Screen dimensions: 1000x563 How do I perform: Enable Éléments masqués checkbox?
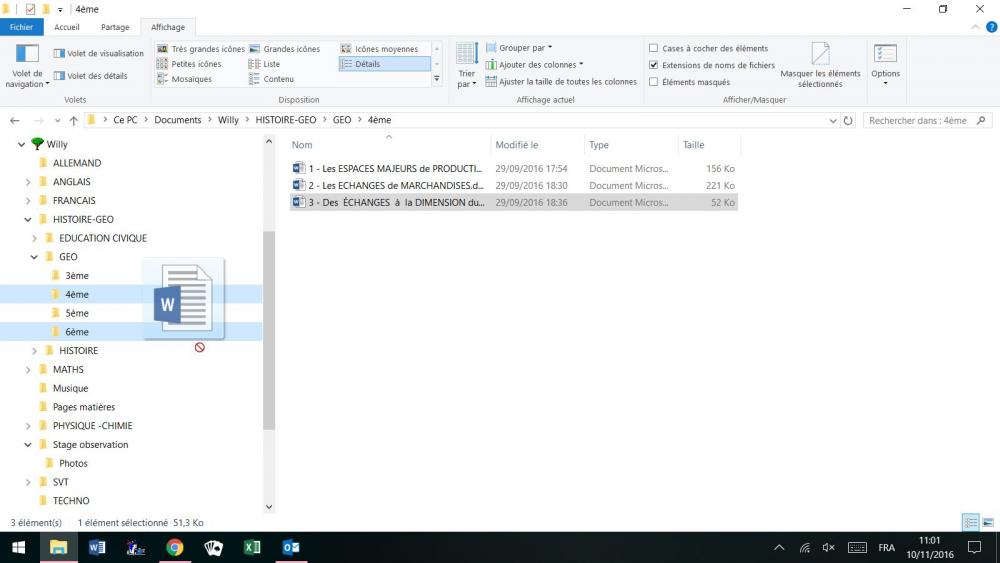654,82
